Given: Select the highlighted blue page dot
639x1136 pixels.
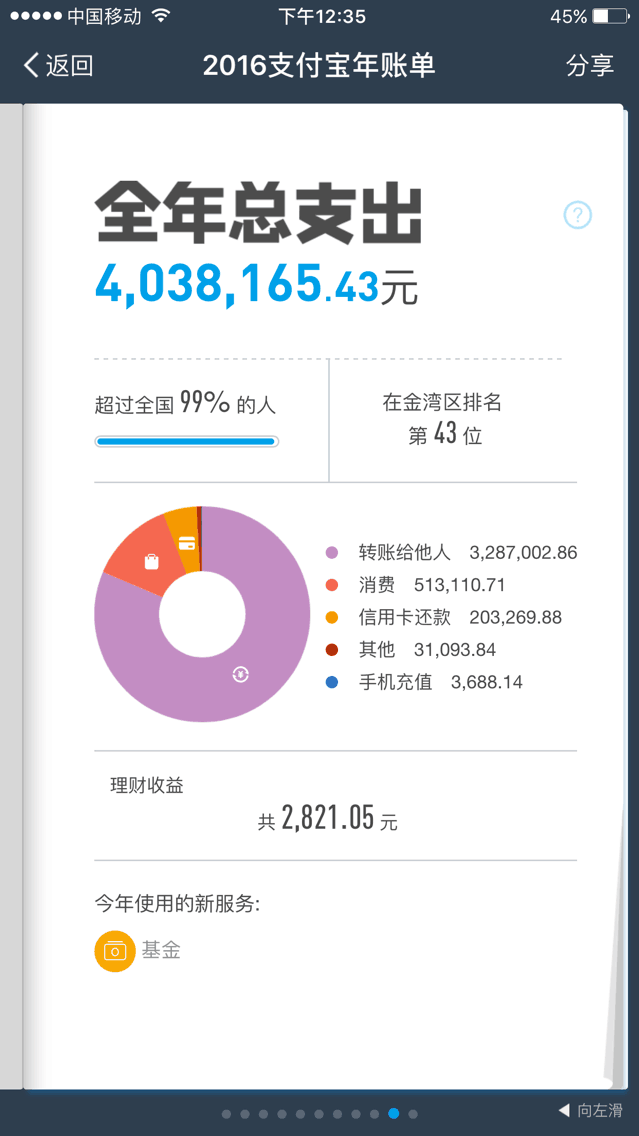Looking at the screenshot, I should [x=393, y=1114].
